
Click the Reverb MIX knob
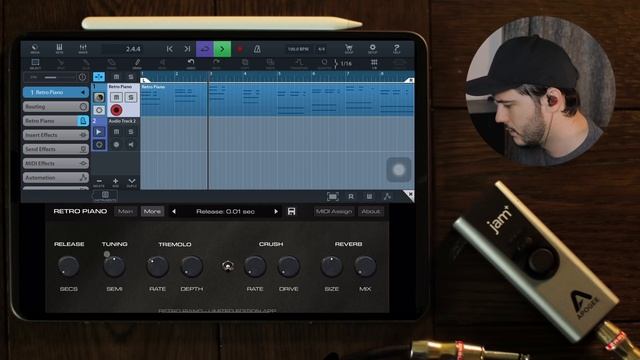pos(365,266)
